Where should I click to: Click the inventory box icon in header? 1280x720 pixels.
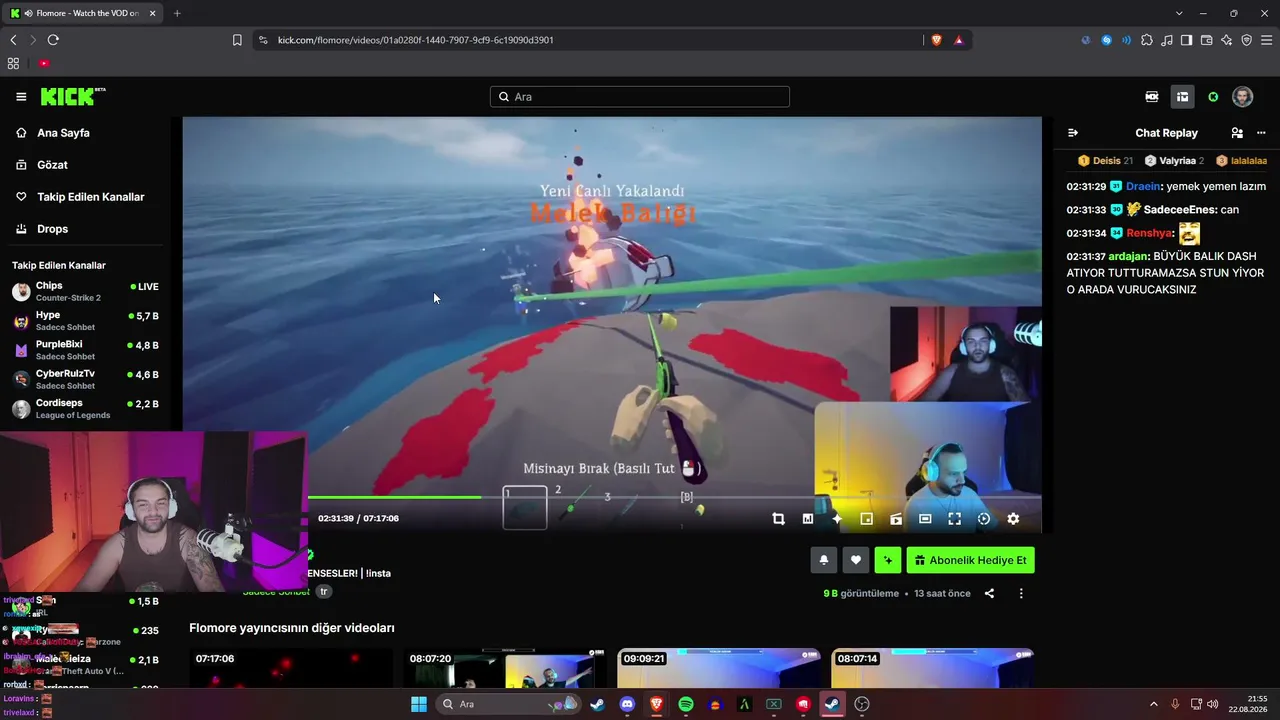point(1182,97)
